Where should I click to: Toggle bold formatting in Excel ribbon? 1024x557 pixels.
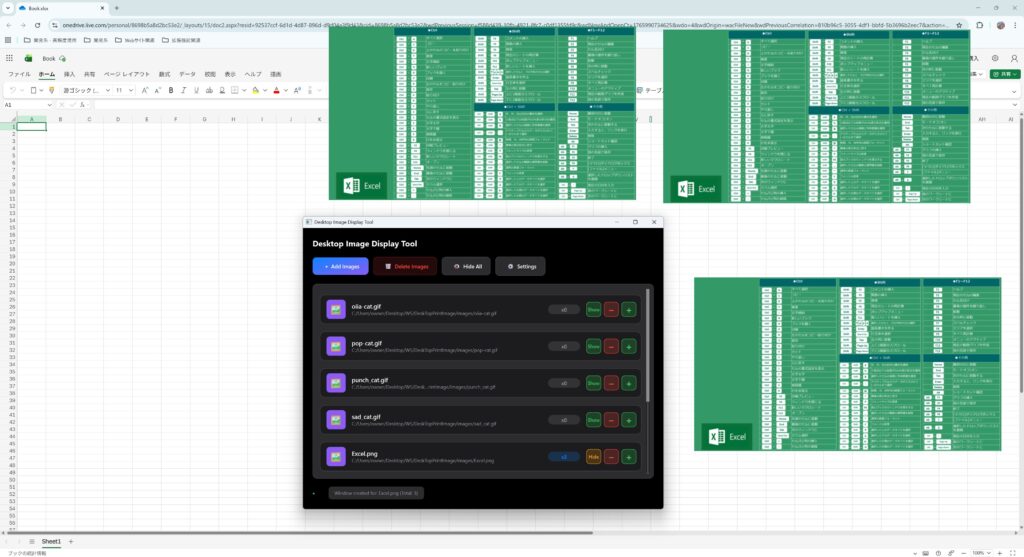tap(170, 90)
